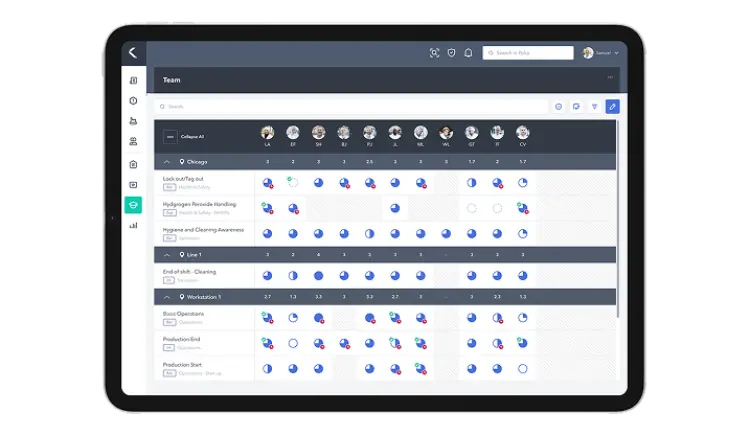750x436 pixels.
Task: Click EF's empty Production End circle
Action: (293, 343)
